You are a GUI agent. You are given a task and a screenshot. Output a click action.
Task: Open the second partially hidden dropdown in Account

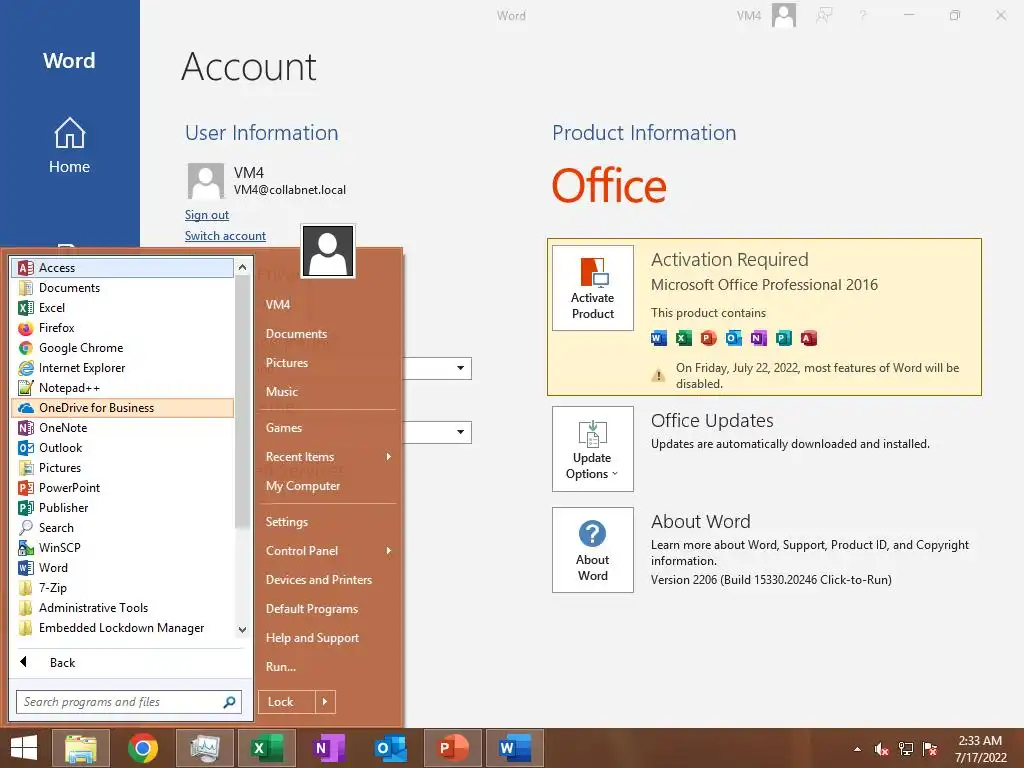click(x=460, y=432)
